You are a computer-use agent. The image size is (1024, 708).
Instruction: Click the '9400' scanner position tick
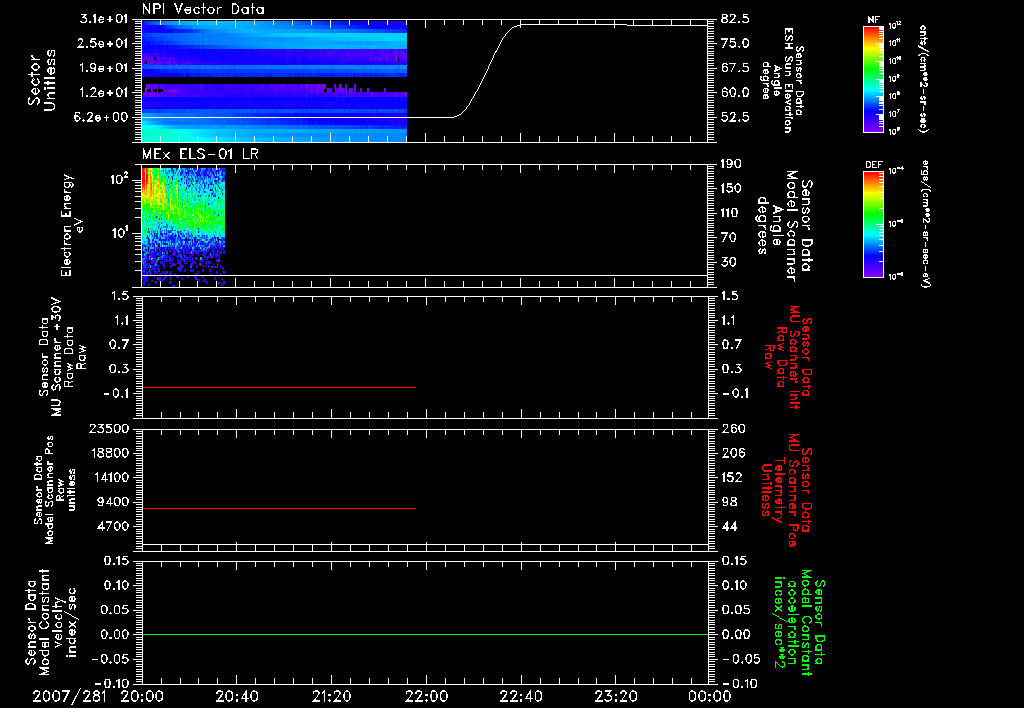coord(114,502)
